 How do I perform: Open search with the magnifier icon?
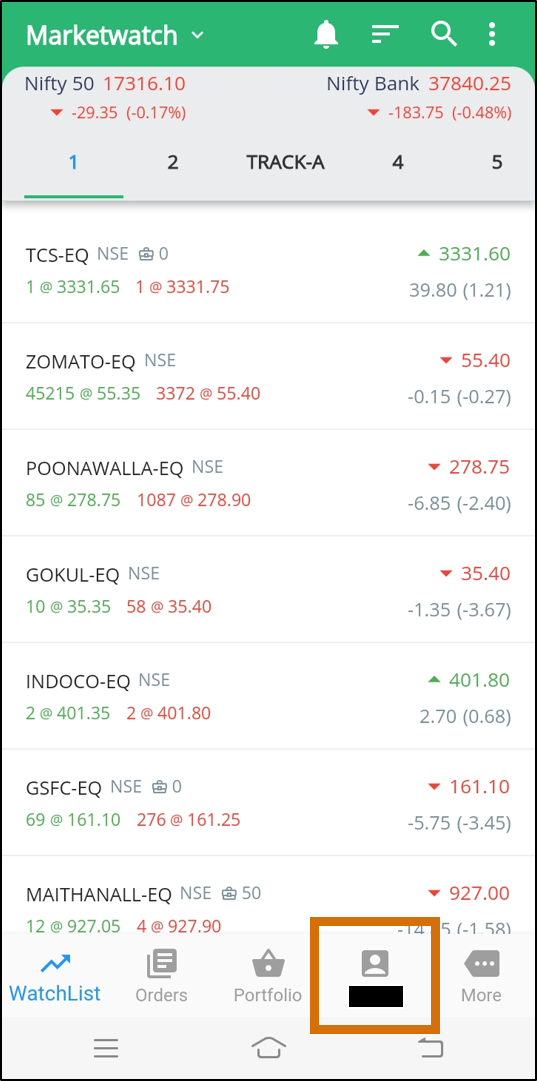pos(444,34)
